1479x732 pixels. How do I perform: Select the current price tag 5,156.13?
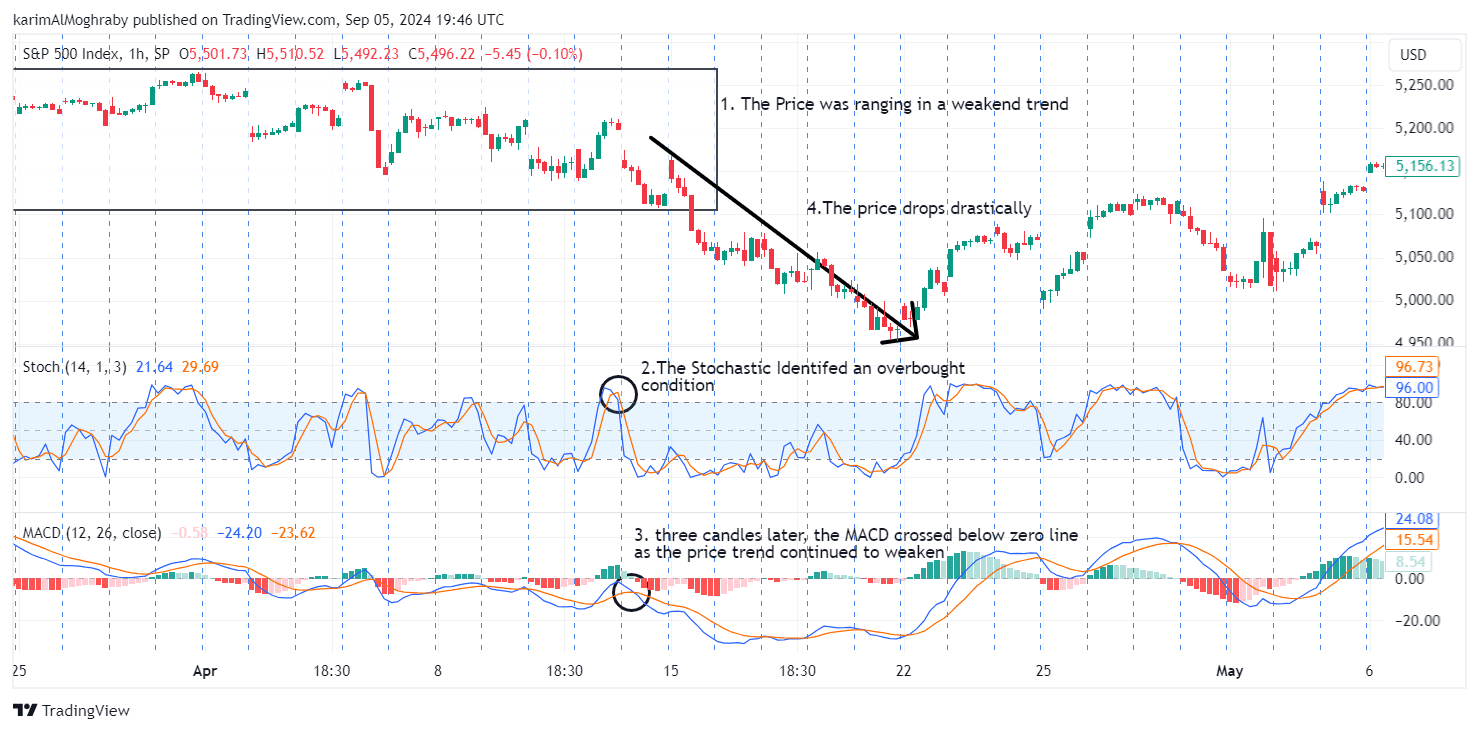click(x=1424, y=166)
